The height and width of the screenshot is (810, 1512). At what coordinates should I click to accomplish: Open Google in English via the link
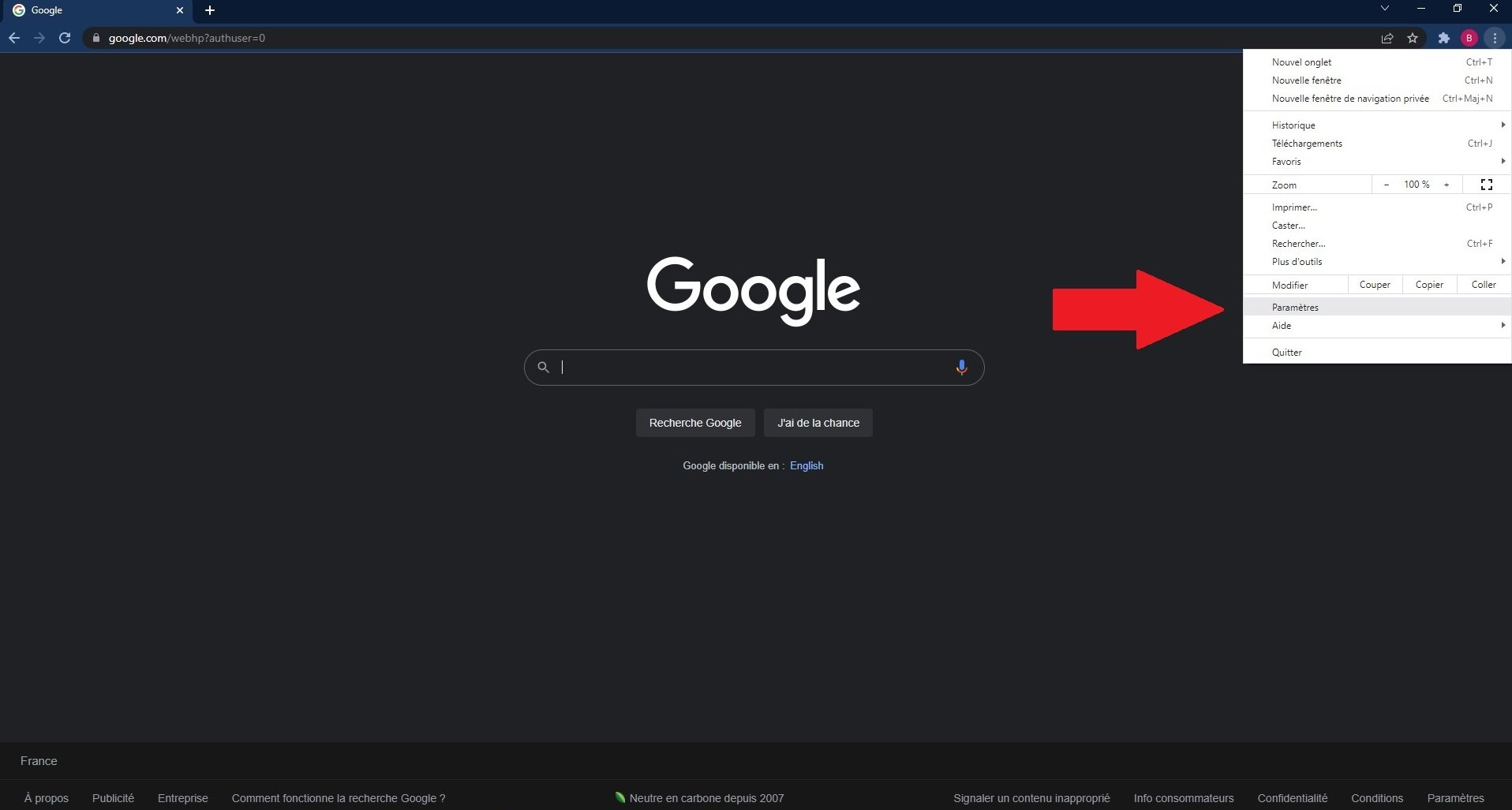pyautogui.click(x=807, y=465)
